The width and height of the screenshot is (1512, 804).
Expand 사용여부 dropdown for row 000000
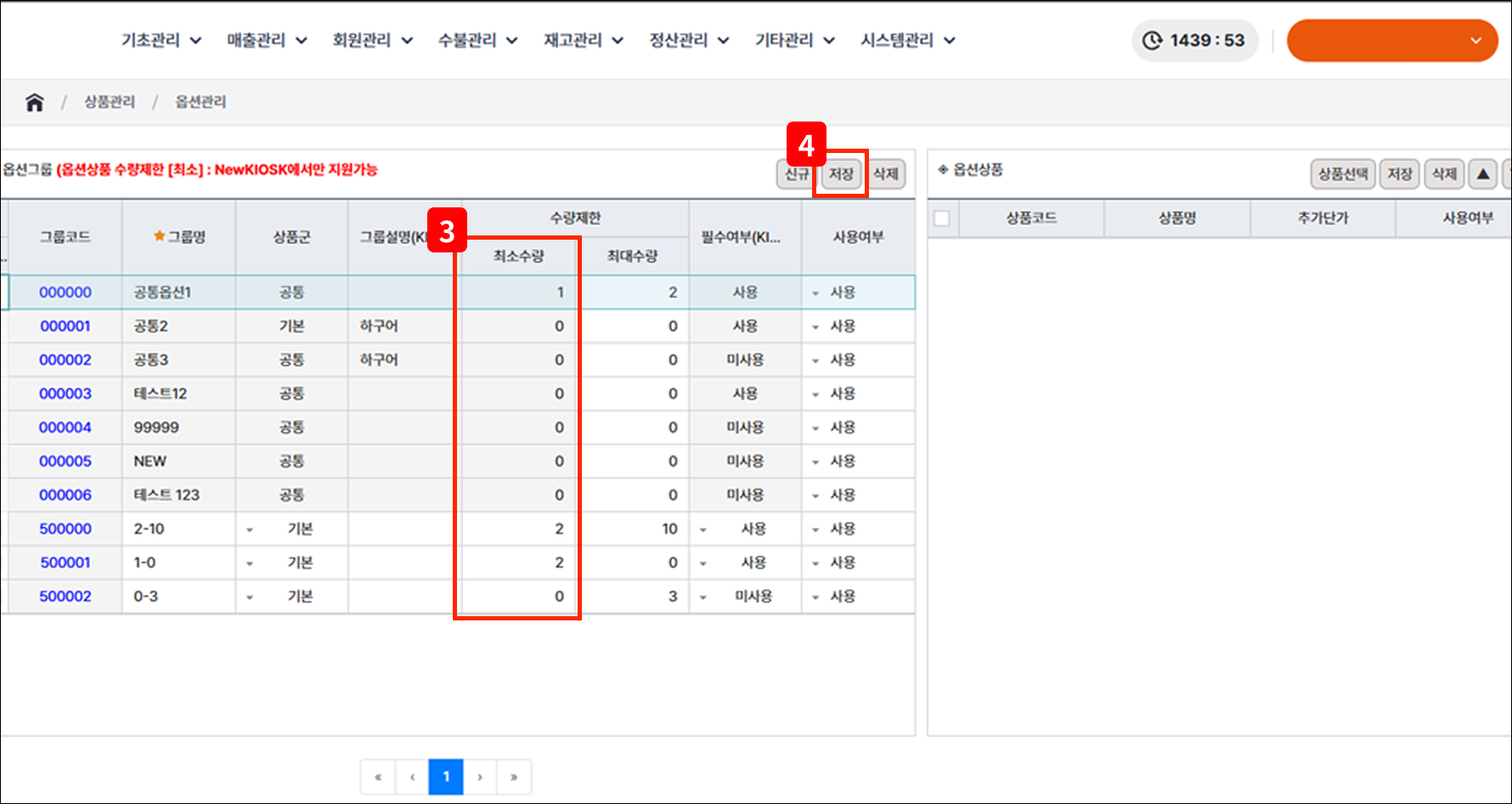pos(815,293)
